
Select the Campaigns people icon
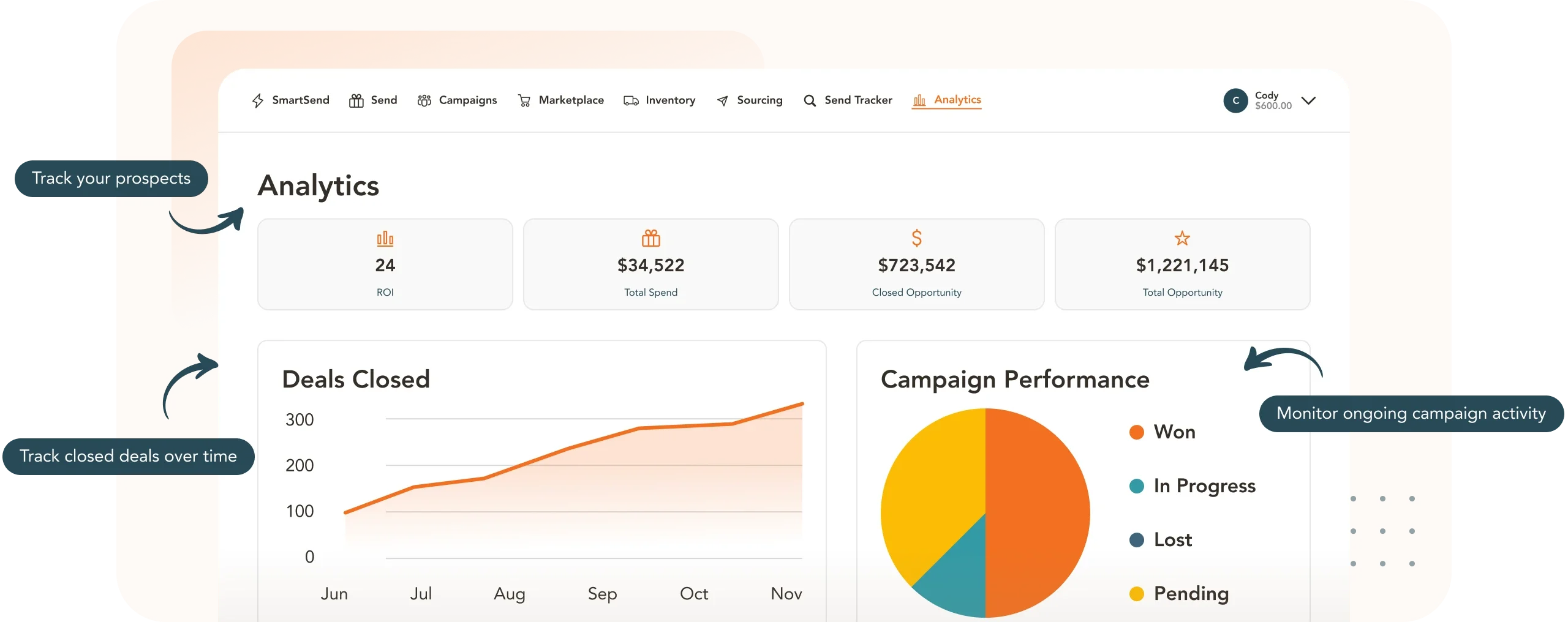pyautogui.click(x=424, y=100)
